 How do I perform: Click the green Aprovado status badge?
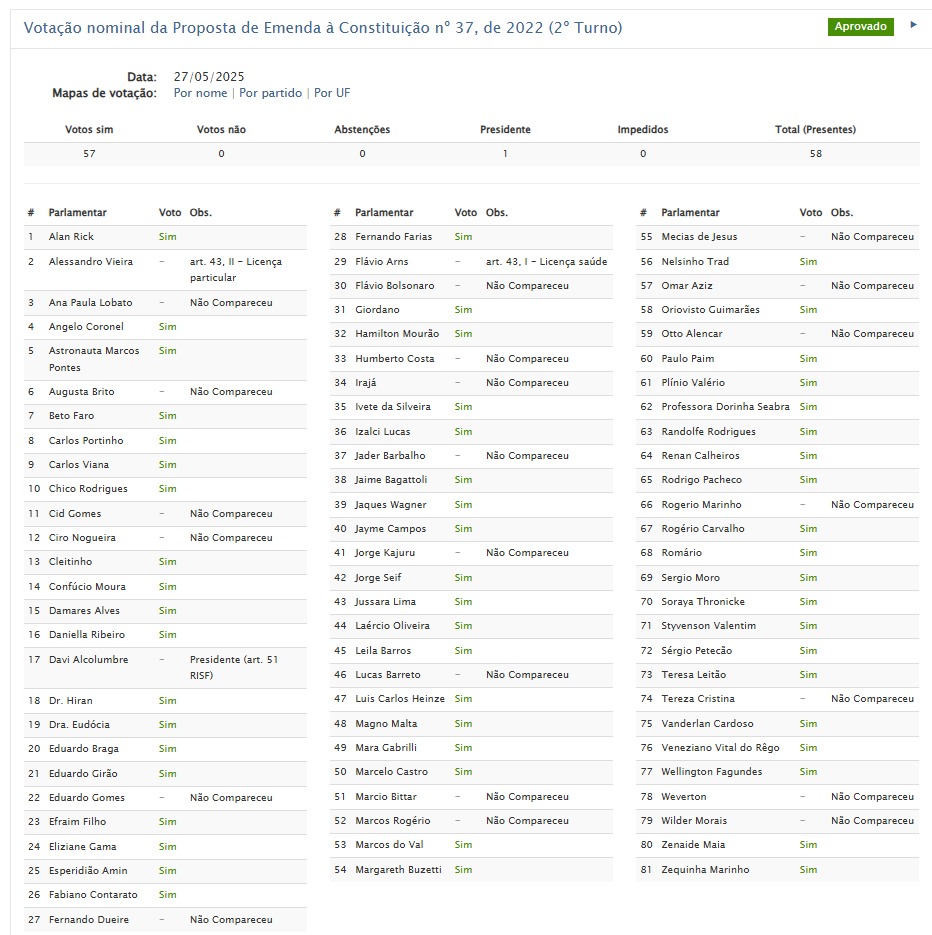point(860,27)
